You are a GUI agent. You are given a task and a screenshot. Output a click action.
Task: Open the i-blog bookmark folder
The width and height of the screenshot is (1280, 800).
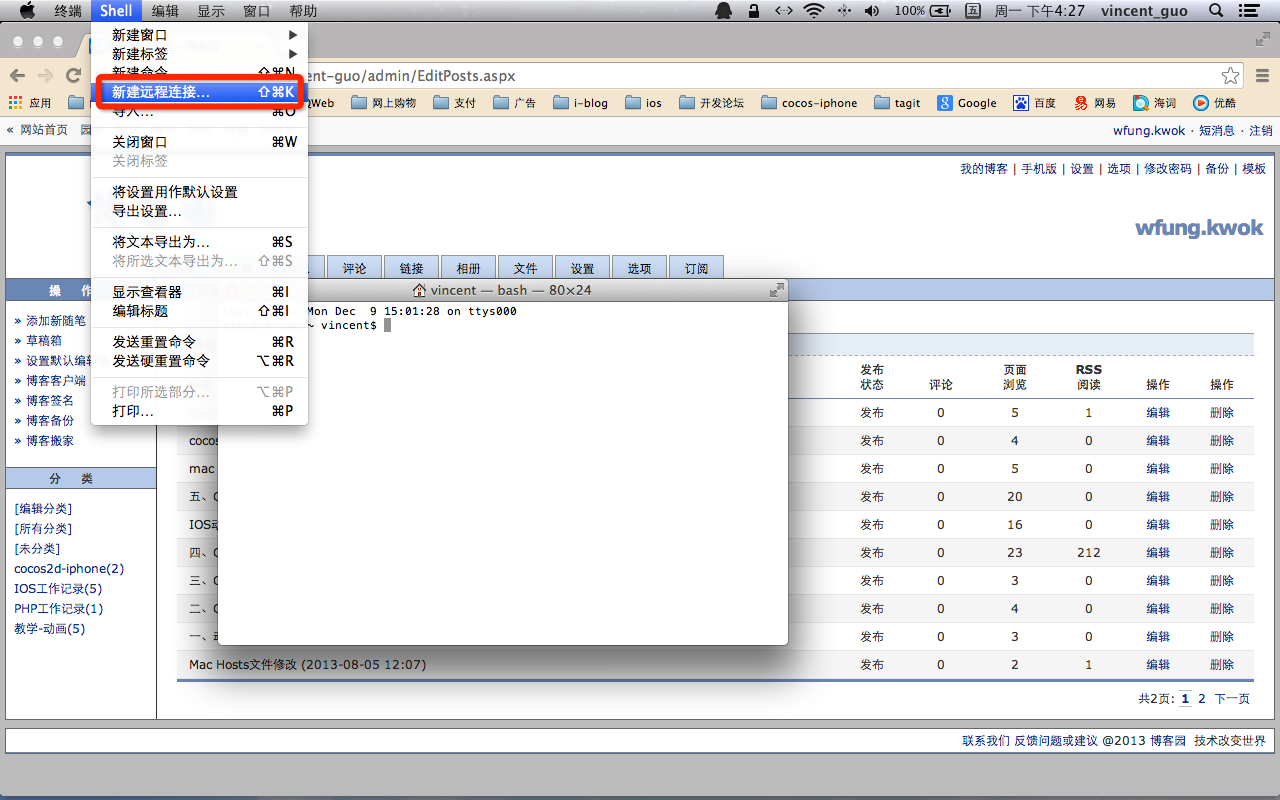[579, 103]
